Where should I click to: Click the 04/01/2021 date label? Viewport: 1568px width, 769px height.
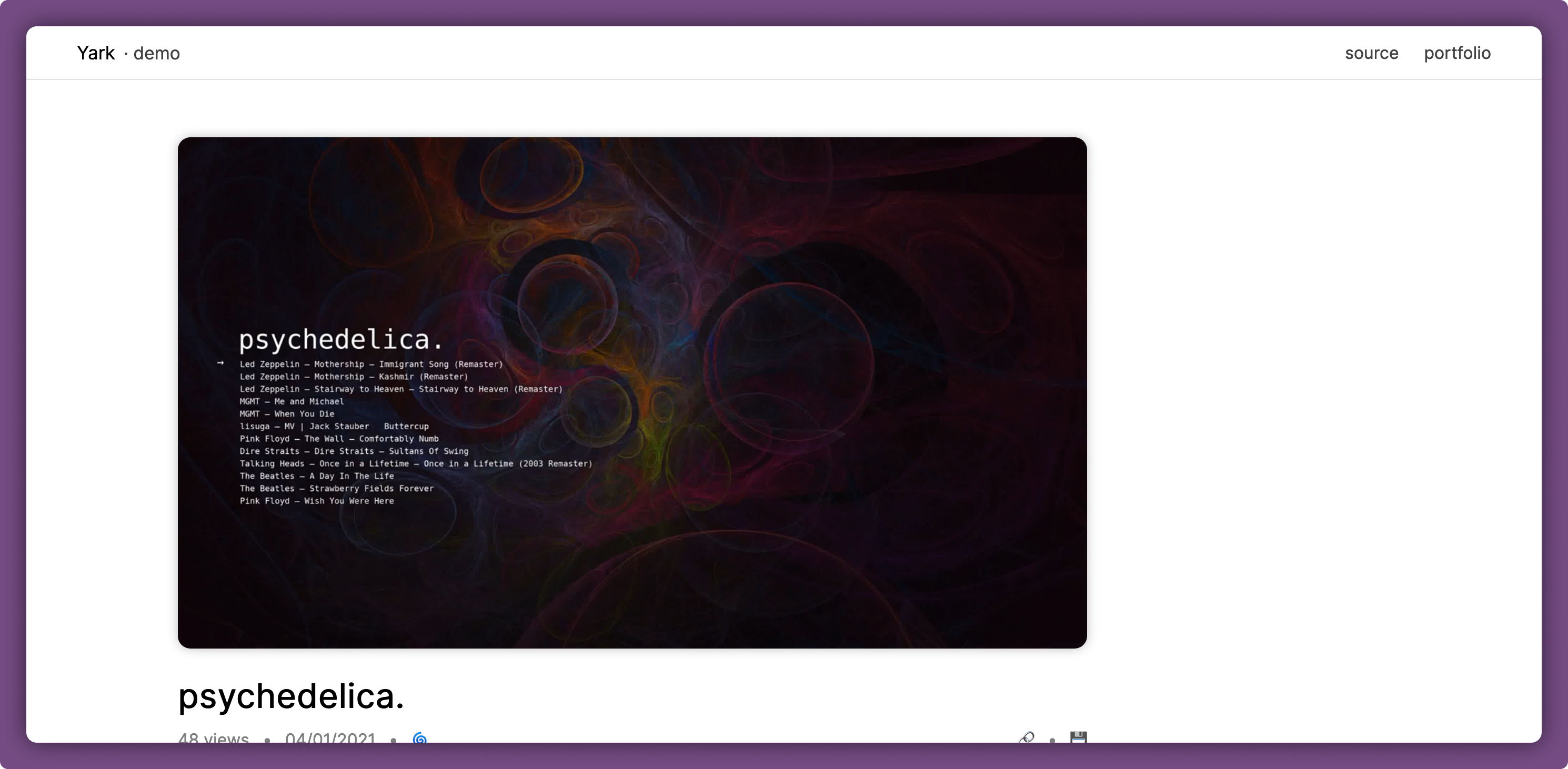pos(330,739)
